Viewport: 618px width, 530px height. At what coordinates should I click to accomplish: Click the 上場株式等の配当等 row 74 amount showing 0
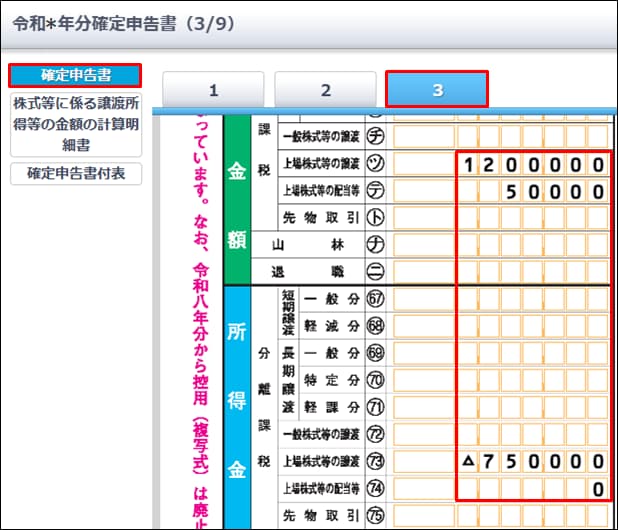tap(532, 488)
